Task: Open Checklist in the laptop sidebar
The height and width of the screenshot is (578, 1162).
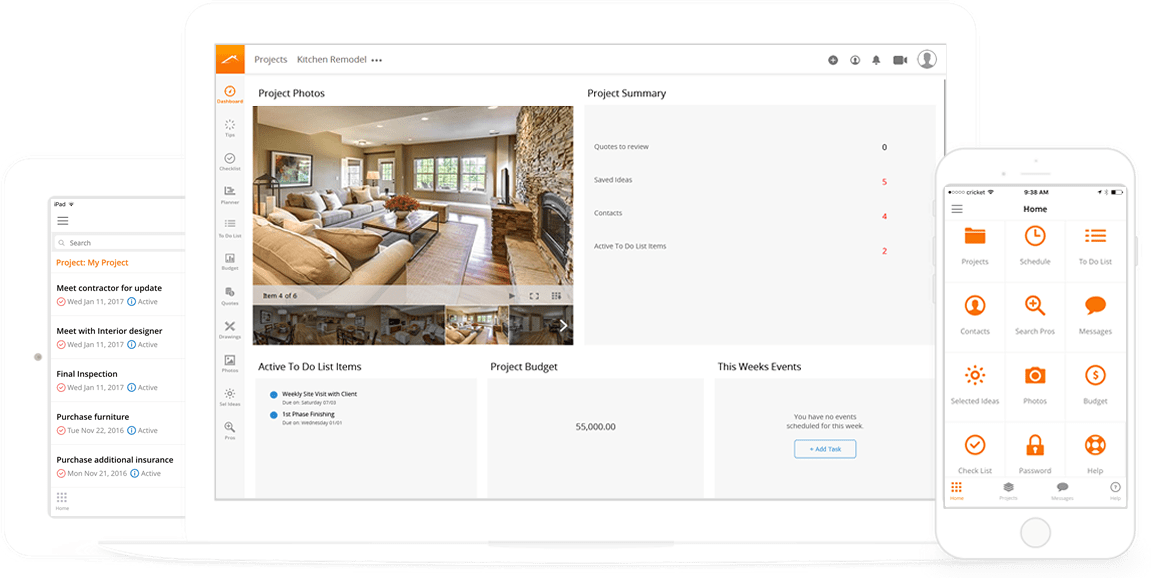Action: point(230,162)
